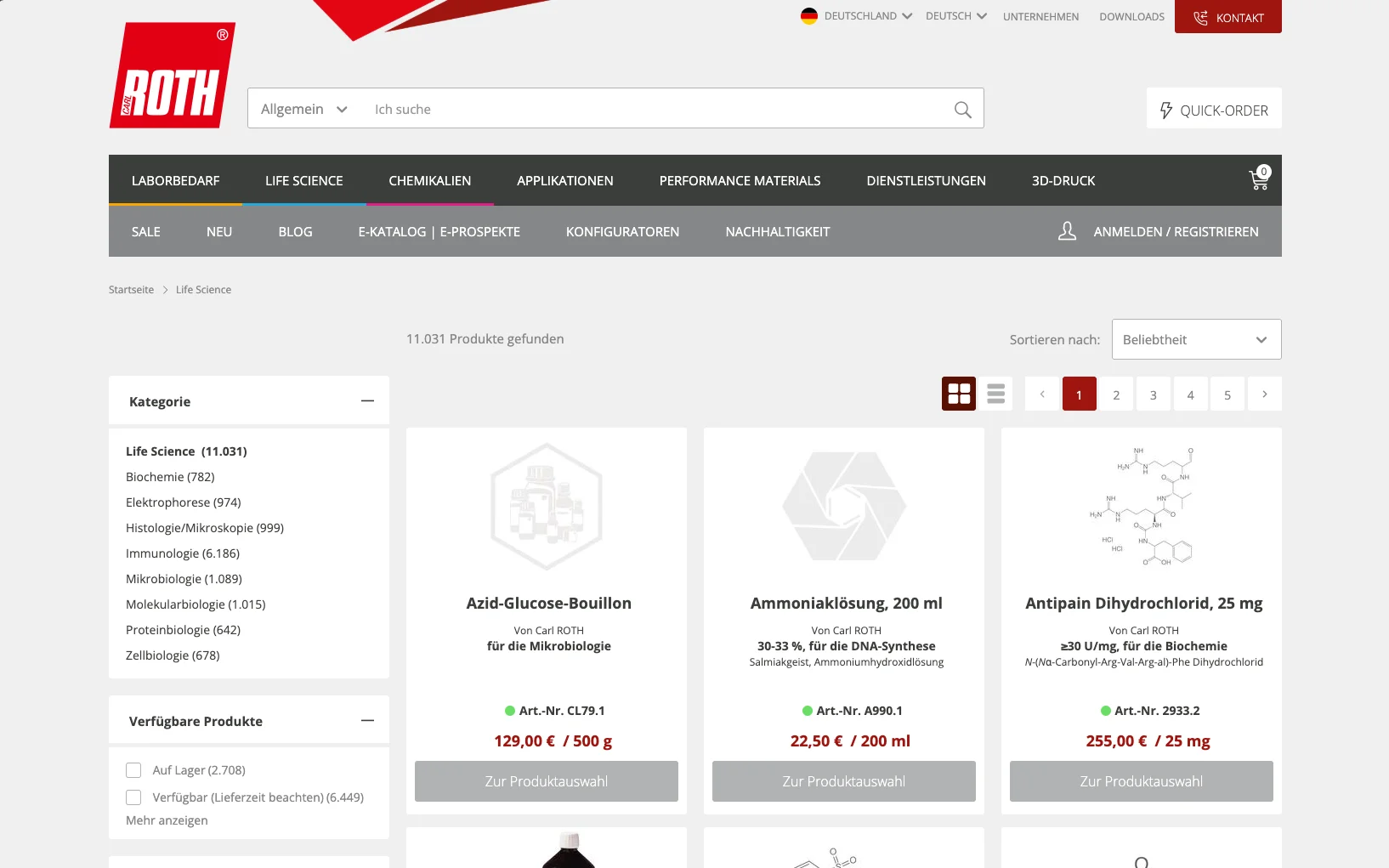Switch to grid view icon
The image size is (1389, 868).
click(959, 394)
